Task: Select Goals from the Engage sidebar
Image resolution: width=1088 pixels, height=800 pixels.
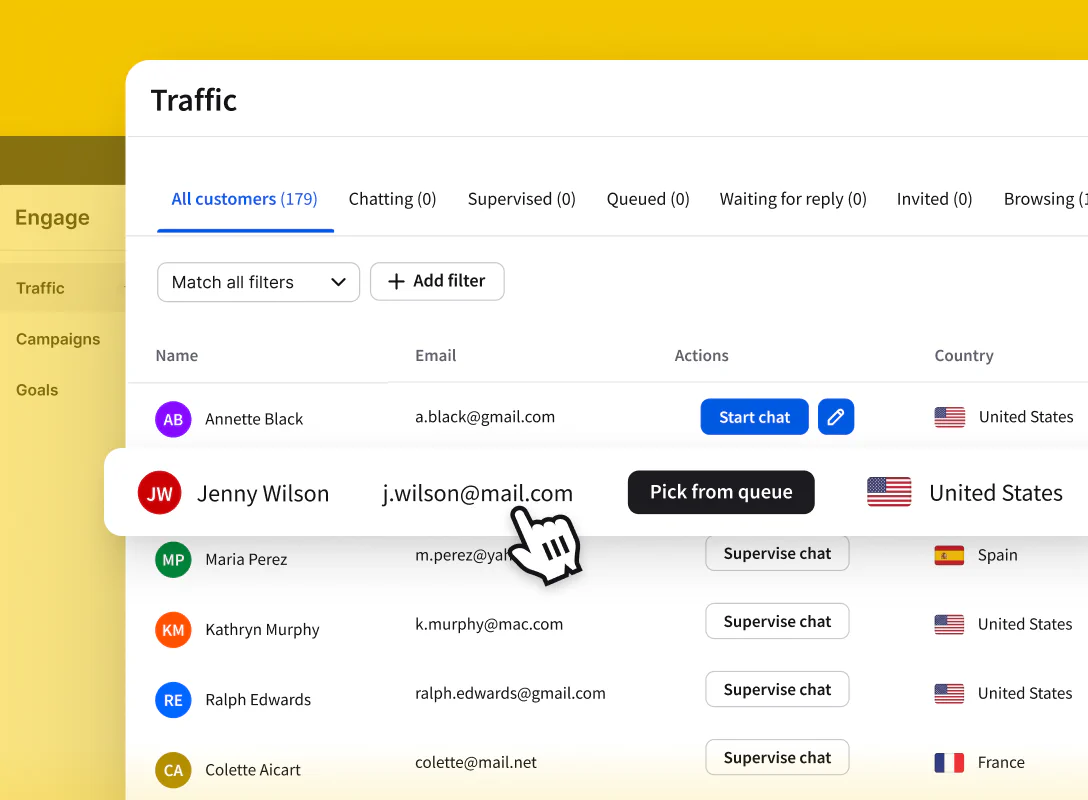Action: (37, 390)
